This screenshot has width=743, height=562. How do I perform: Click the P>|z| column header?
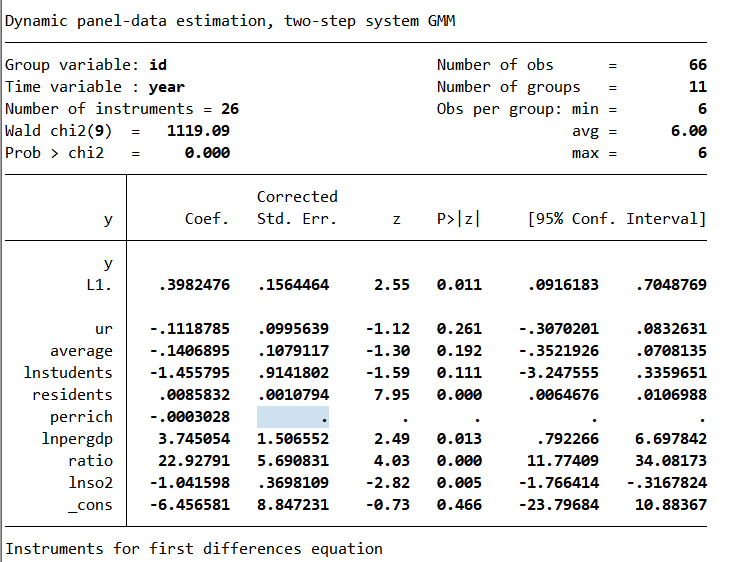[x=458, y=219]
